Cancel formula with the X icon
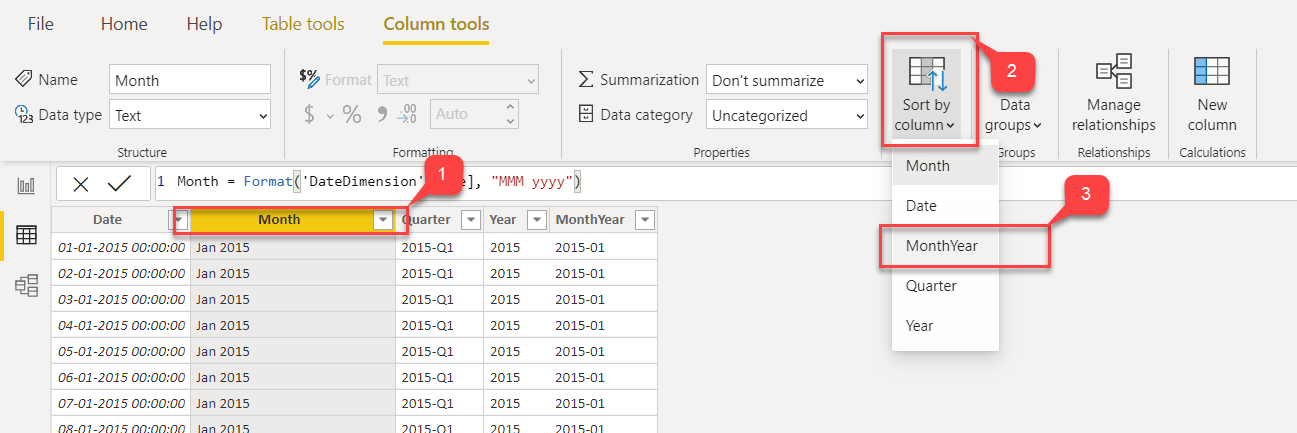1297x433 pixels. pos(81,183)
